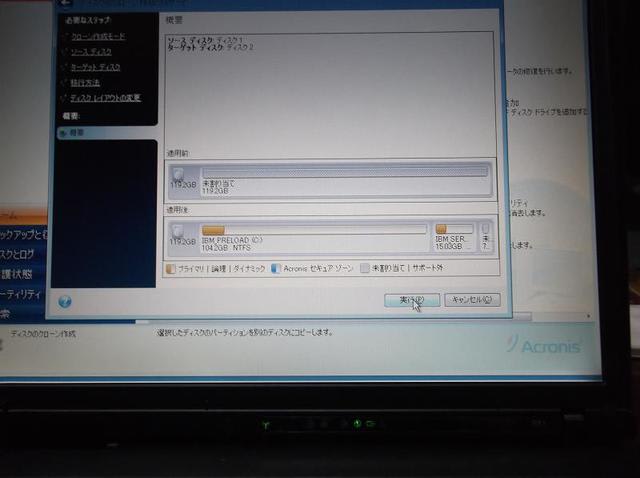Open the 移行方法 step link

pyautogui.click(x=85, y=82)
